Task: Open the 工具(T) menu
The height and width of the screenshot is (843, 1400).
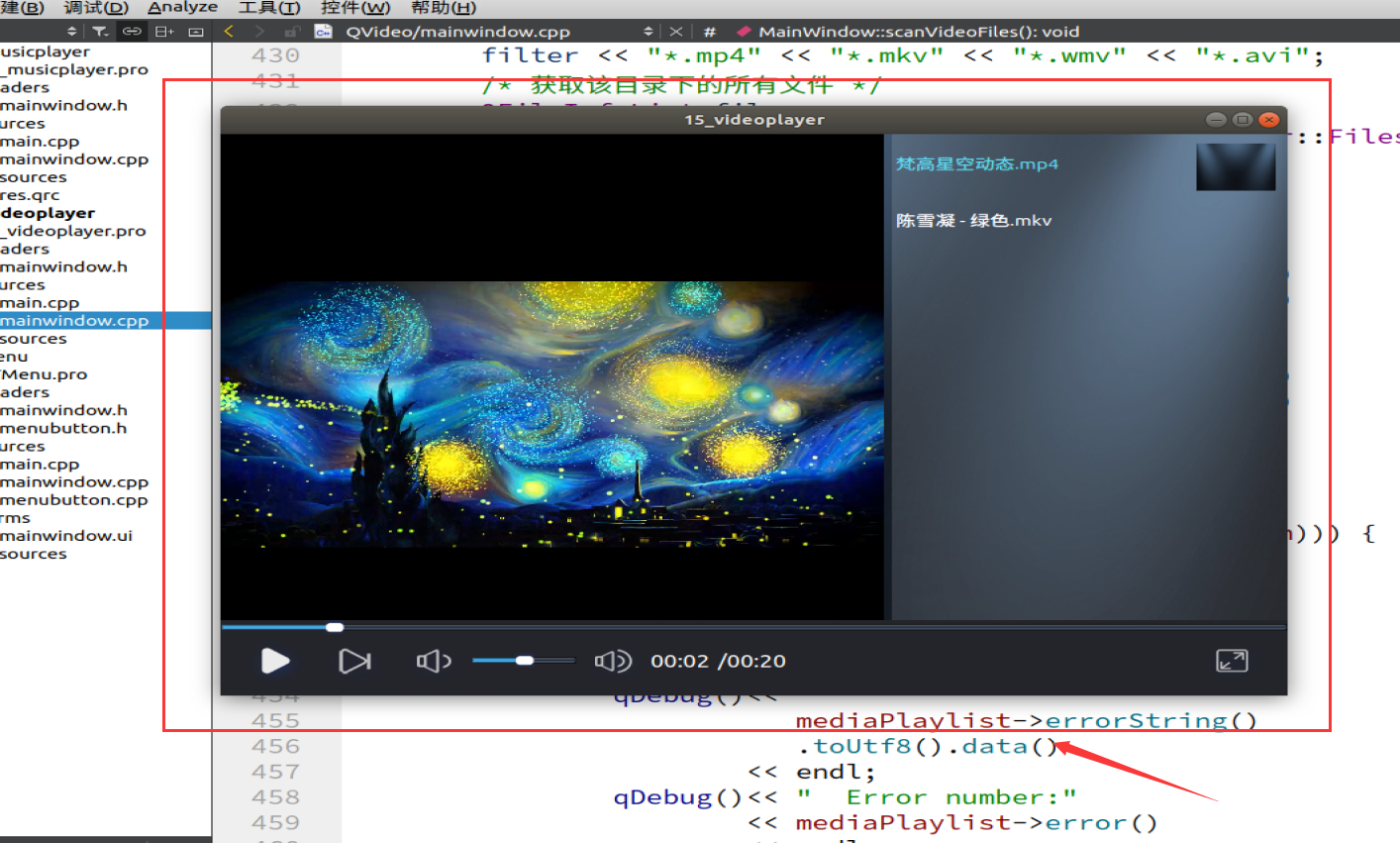Action: (x=269, y=7)
